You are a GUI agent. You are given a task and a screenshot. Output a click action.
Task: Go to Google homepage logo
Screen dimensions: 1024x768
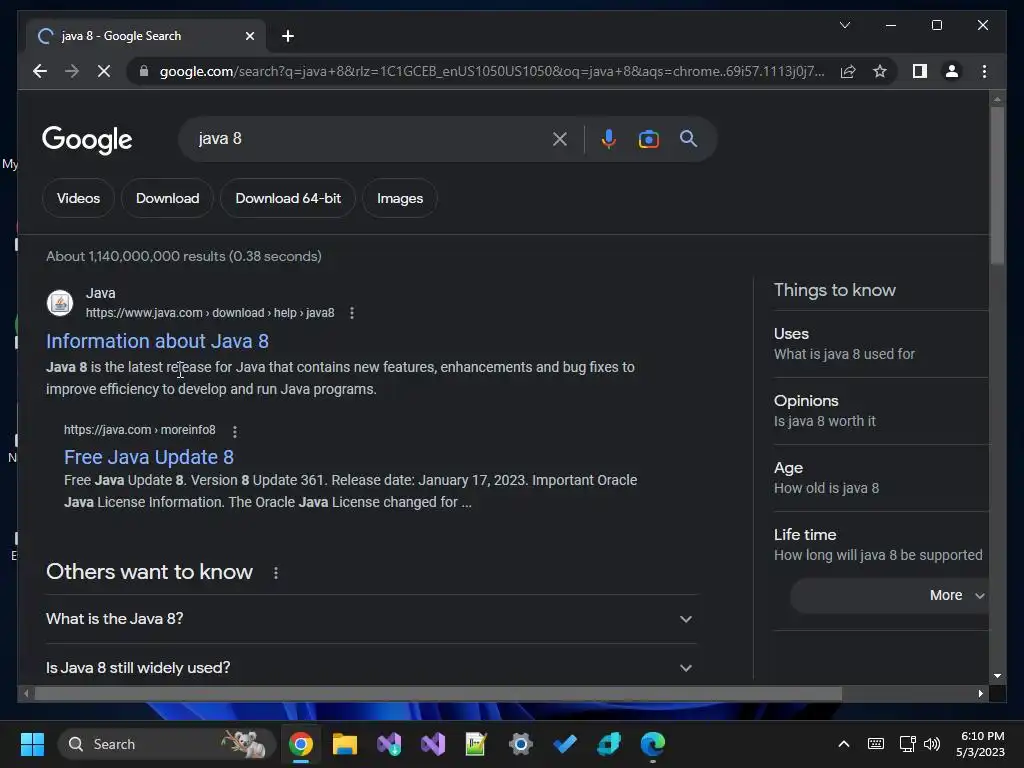(87, 139)
